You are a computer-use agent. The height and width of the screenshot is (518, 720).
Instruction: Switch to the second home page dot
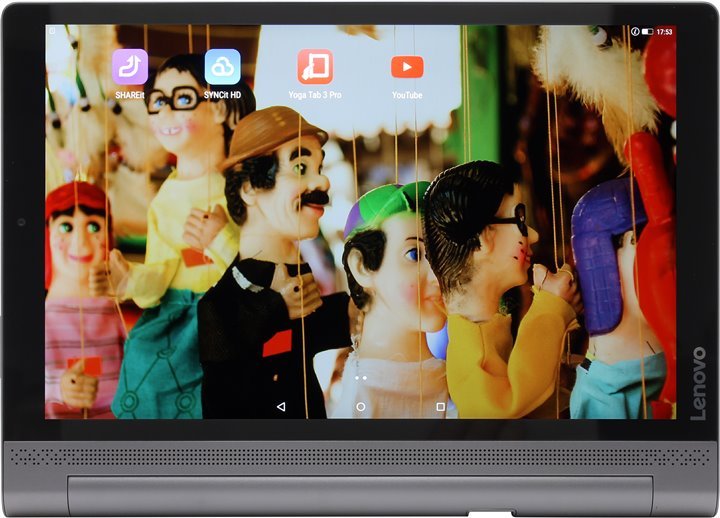tap(365, 379)
